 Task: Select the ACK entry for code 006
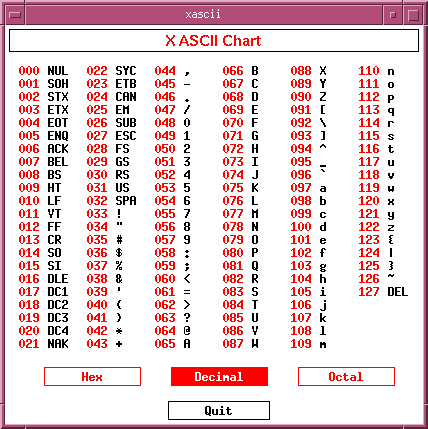(58, 149)
